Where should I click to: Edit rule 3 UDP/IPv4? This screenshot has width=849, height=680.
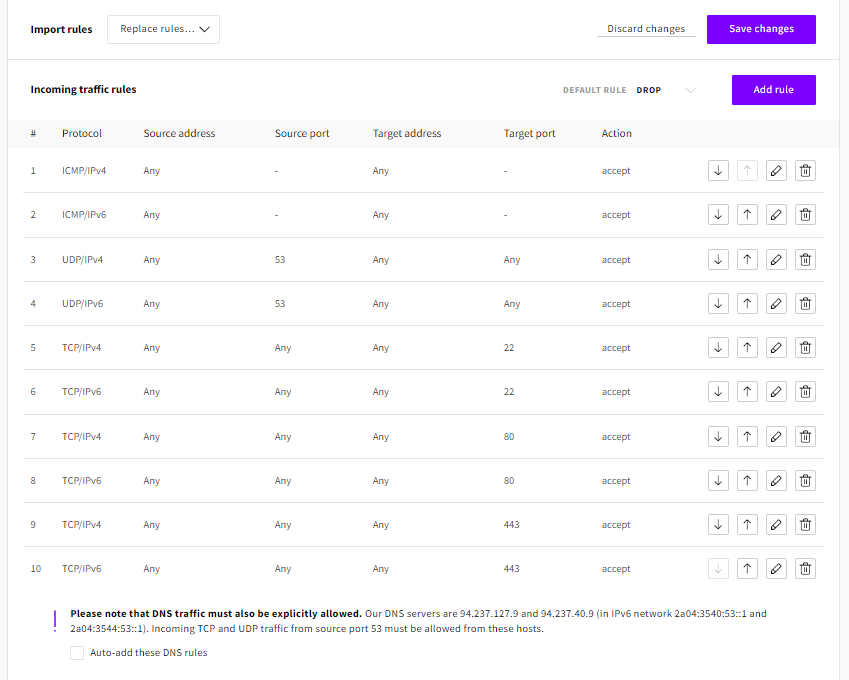tap(776, 259)
